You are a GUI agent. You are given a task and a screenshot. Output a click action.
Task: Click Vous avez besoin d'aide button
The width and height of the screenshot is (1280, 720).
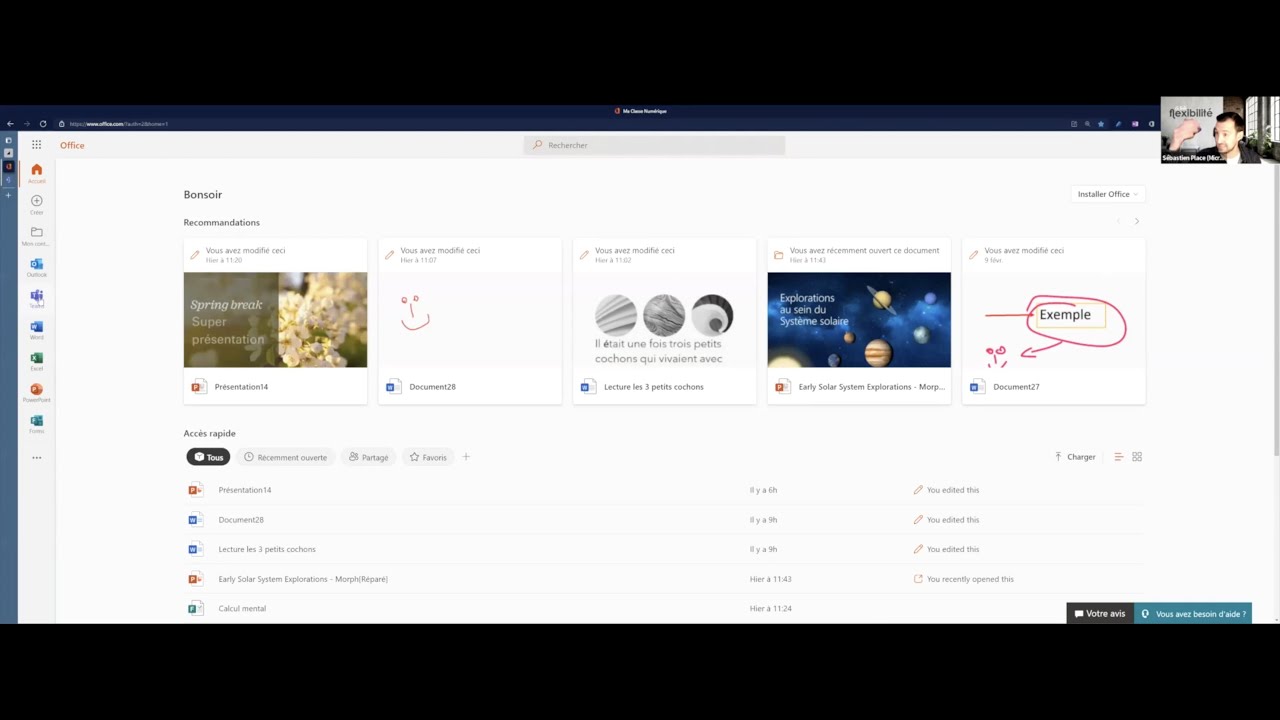(1193, 613)
